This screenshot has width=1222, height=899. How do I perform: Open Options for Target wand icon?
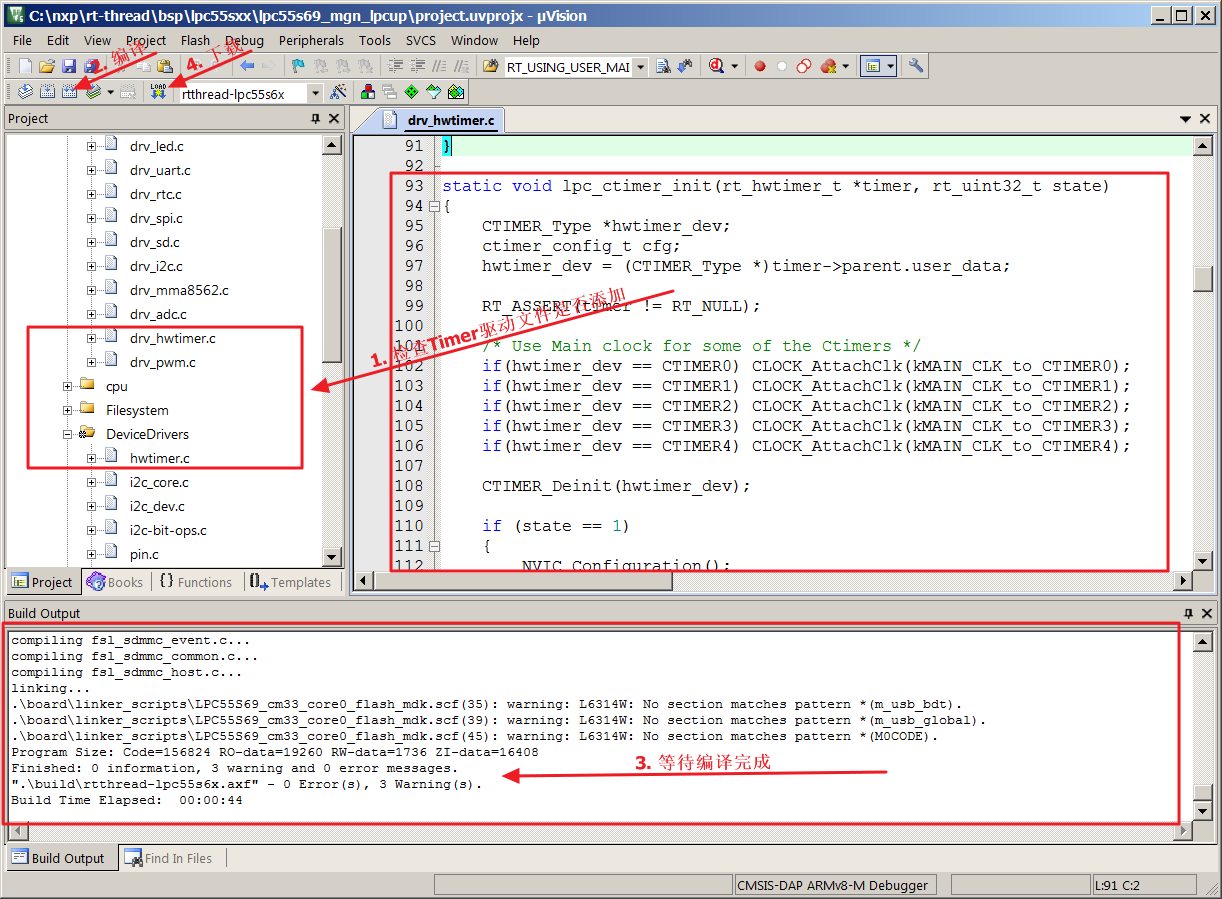coord(338,93)
